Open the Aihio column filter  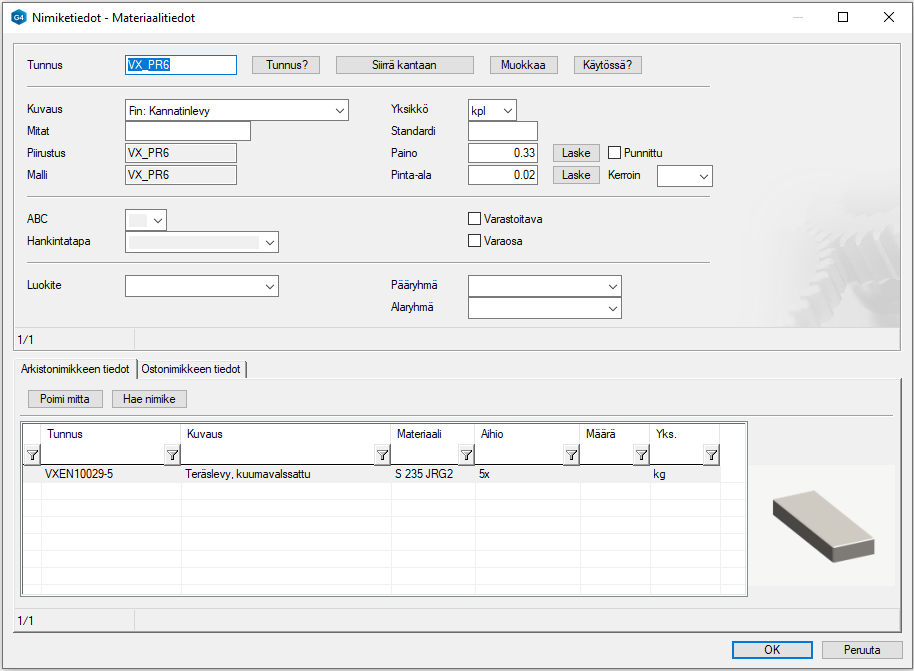tap(571, 456)
